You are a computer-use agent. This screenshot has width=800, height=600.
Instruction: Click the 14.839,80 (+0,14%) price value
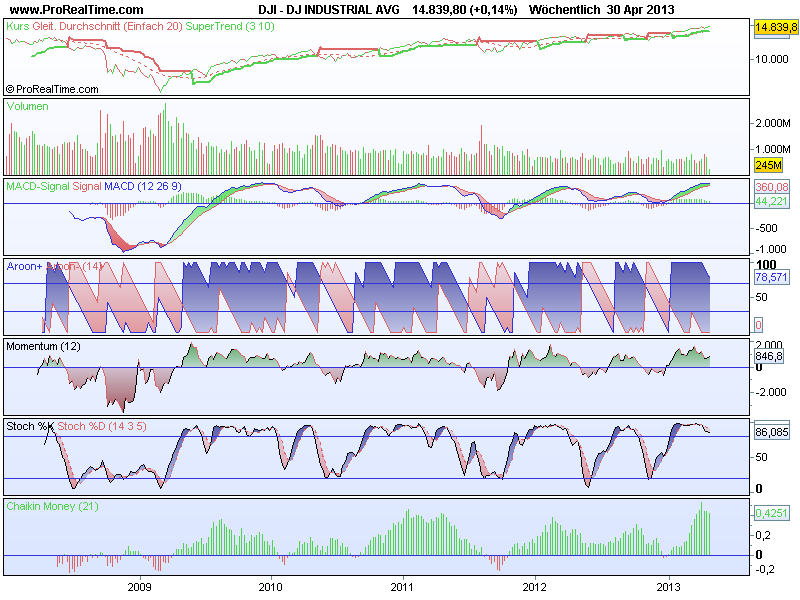pos(464,10)
